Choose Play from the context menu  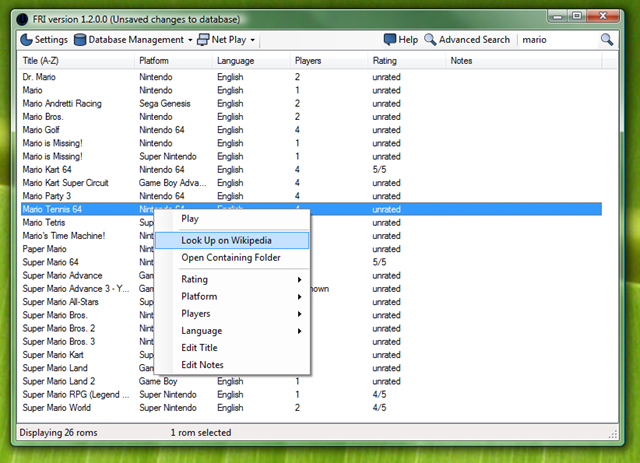tap(232, 219)
